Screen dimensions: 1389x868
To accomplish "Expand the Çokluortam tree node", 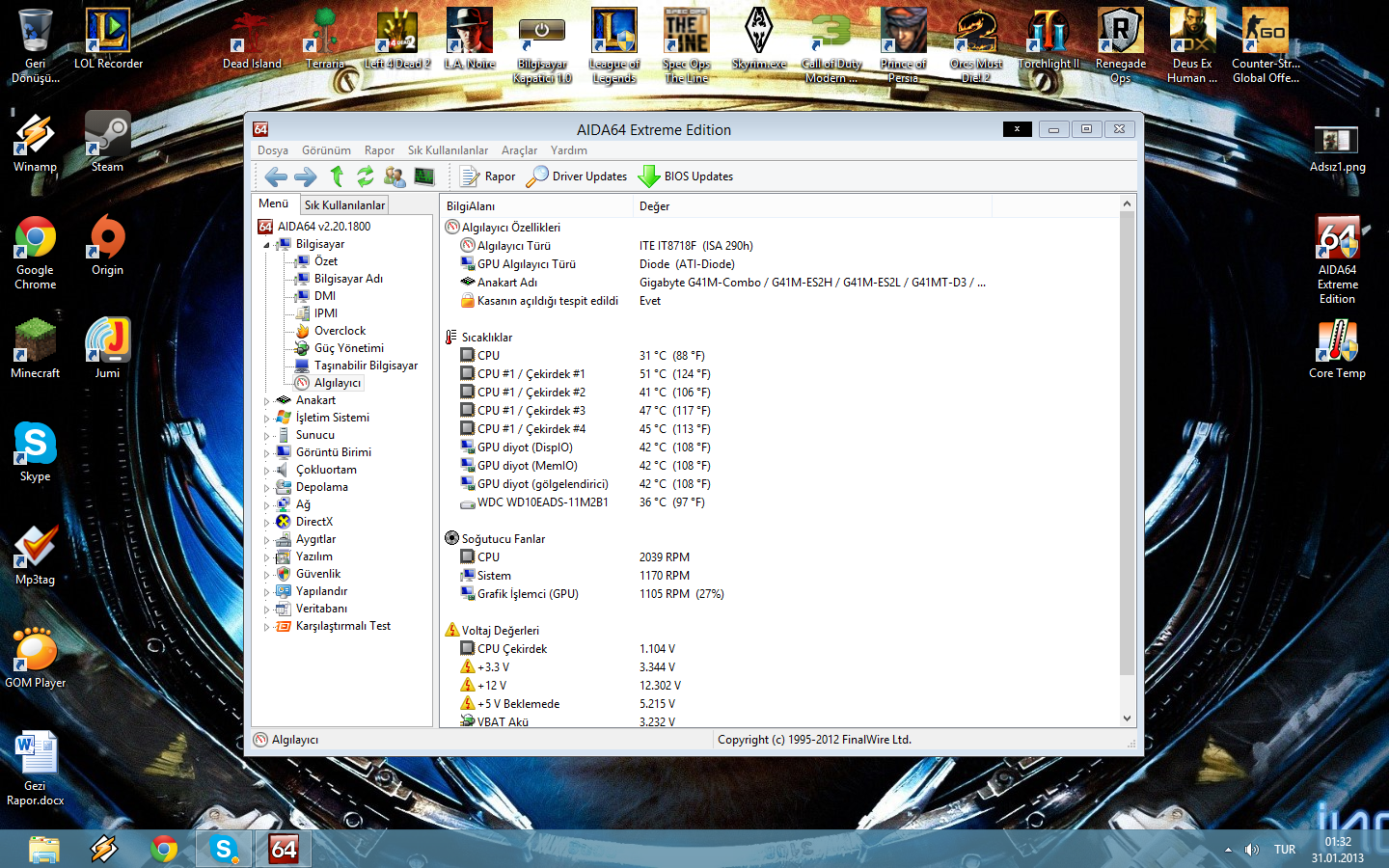I will pyautogui.click(x=267, y=471).
